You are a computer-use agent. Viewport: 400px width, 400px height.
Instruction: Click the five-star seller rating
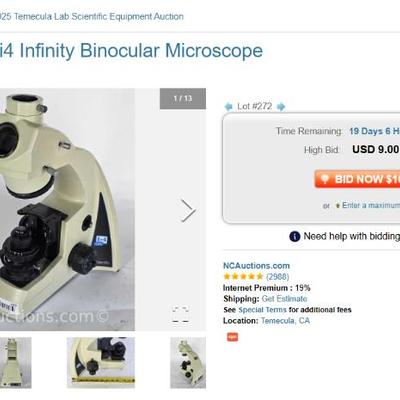pyautogui.click(x=243, y=276)
